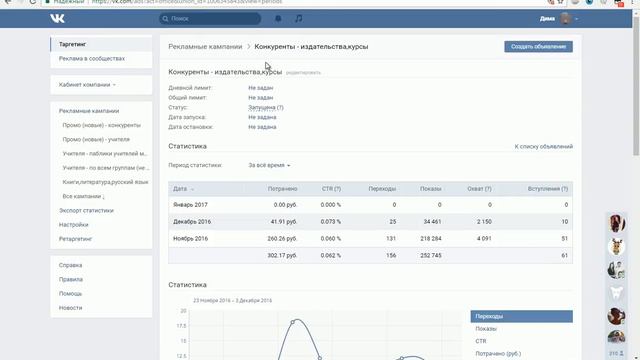The height and width of the screenshot is (360, 640).
Task: Click редактировать next to campaign name
Action: pyautogui.click(x=303, y=73)
